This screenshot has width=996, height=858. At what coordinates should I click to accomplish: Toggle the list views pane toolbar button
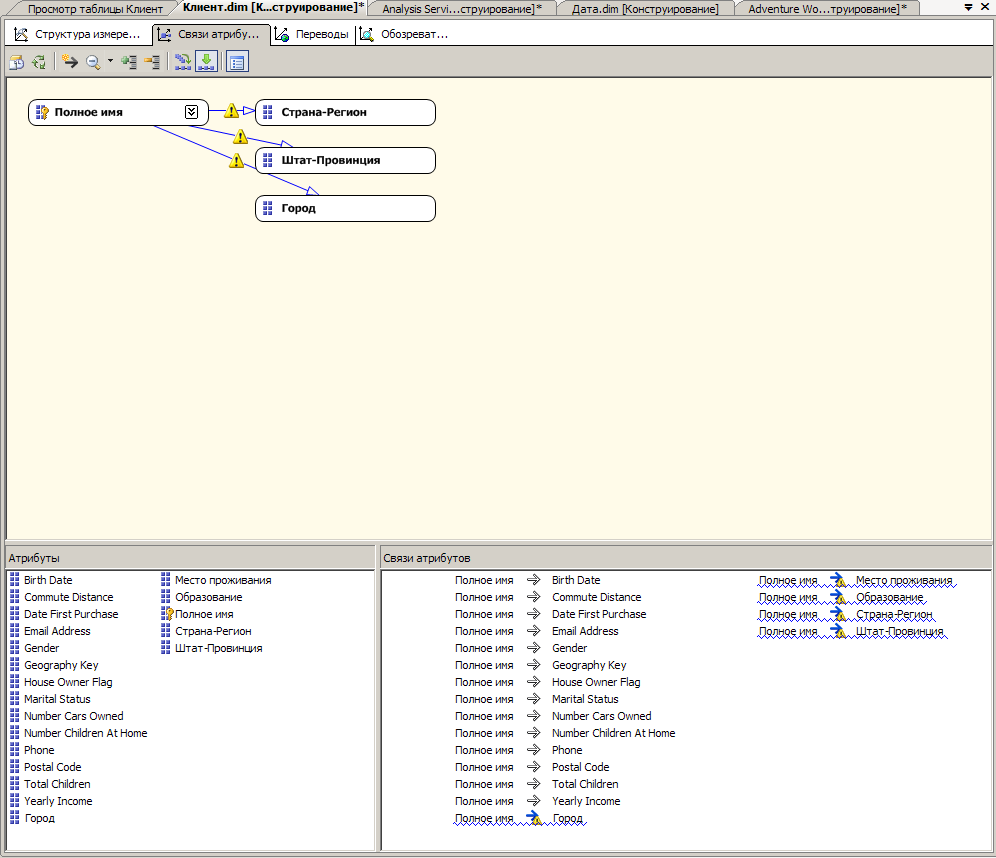coord(237,62)
